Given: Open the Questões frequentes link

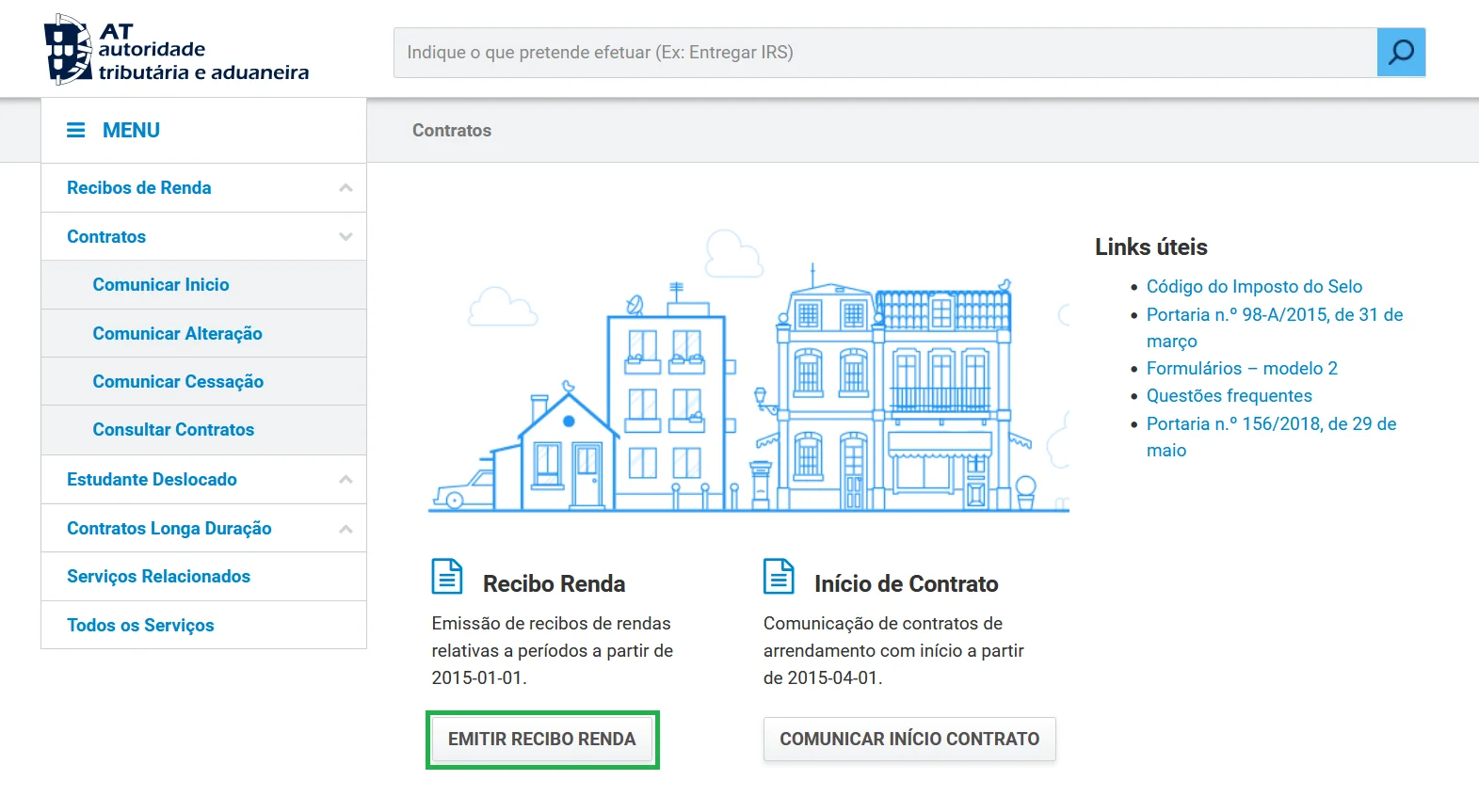Looking at the screenshot, I should click(x=1229, y=396).
